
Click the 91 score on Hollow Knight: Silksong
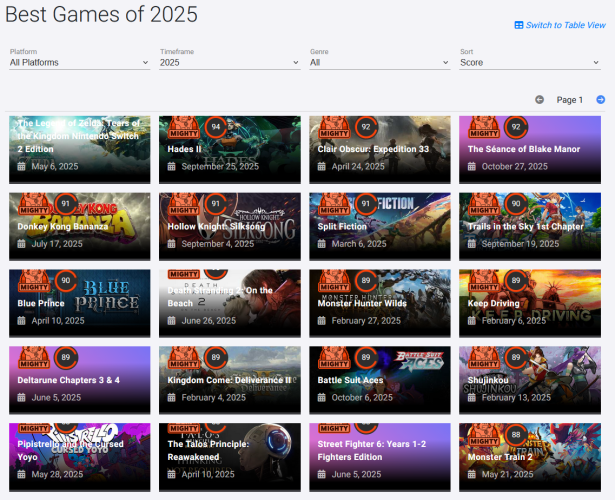pyautogui.click(x=216, y=204)
